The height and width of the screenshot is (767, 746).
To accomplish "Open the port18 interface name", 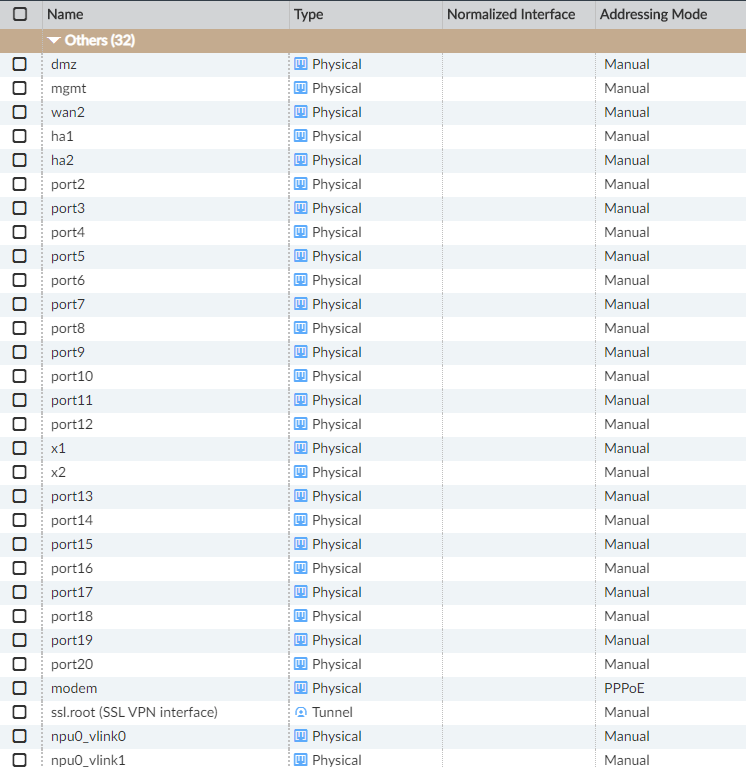I will (x=72, y=616).
